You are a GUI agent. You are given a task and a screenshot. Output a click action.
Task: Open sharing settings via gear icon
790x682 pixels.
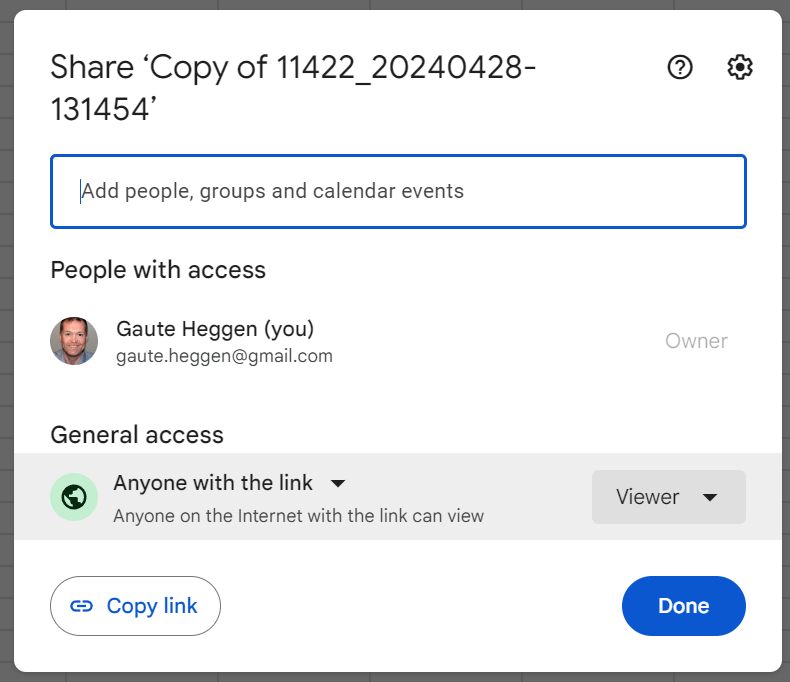[740, 67]
